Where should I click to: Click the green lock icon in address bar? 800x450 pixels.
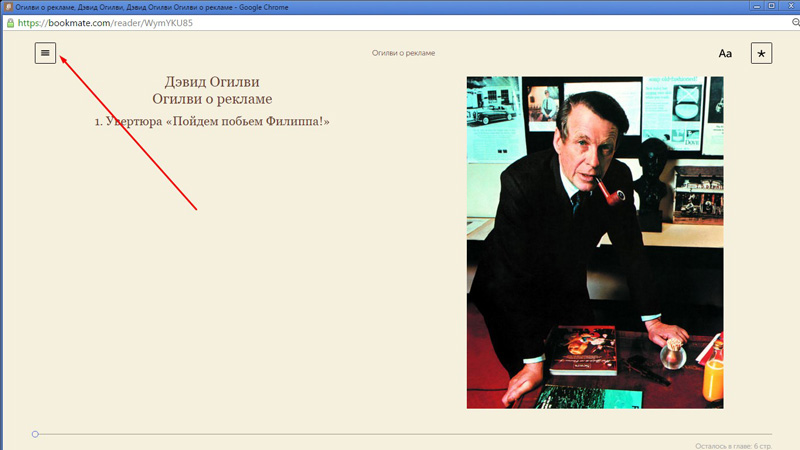coord(10,23)
